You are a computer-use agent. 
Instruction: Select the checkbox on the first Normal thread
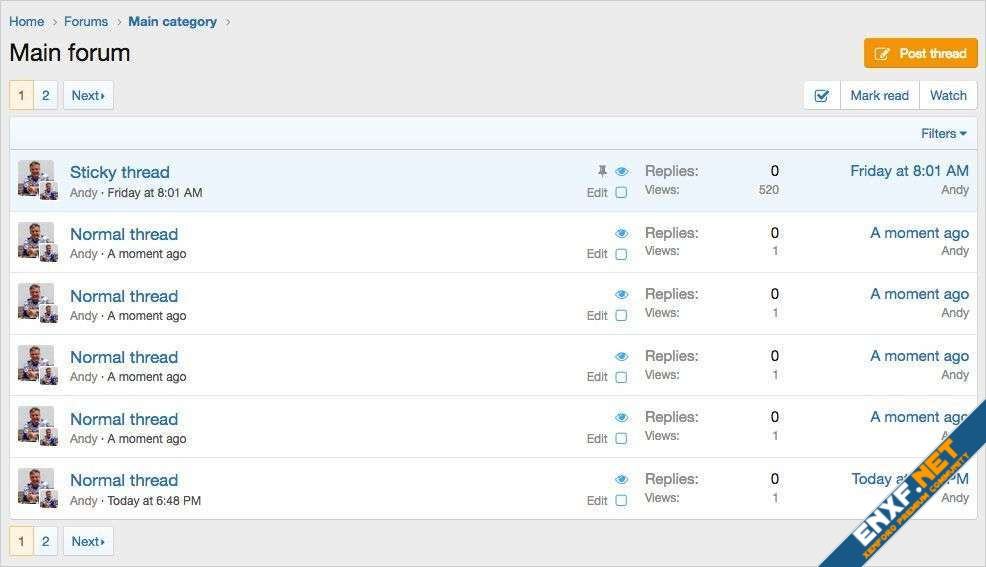click(x=621, y=255)
